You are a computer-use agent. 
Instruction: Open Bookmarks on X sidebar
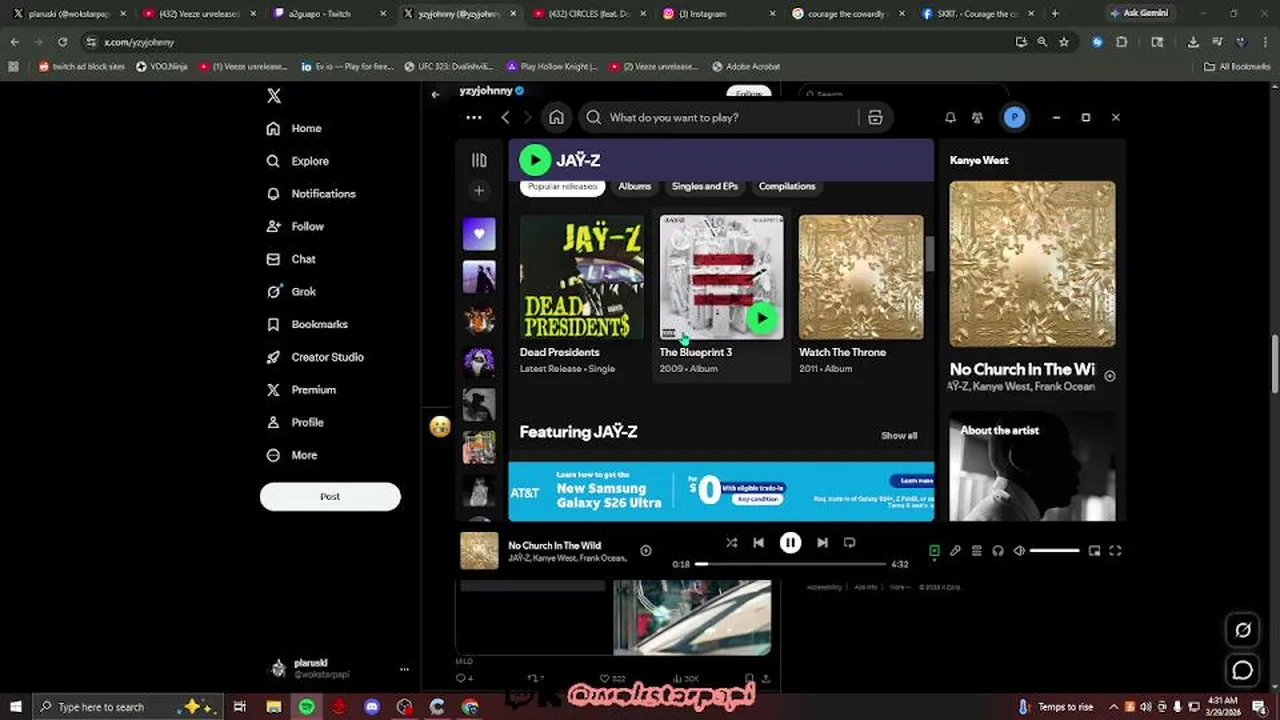pos(308,324)
